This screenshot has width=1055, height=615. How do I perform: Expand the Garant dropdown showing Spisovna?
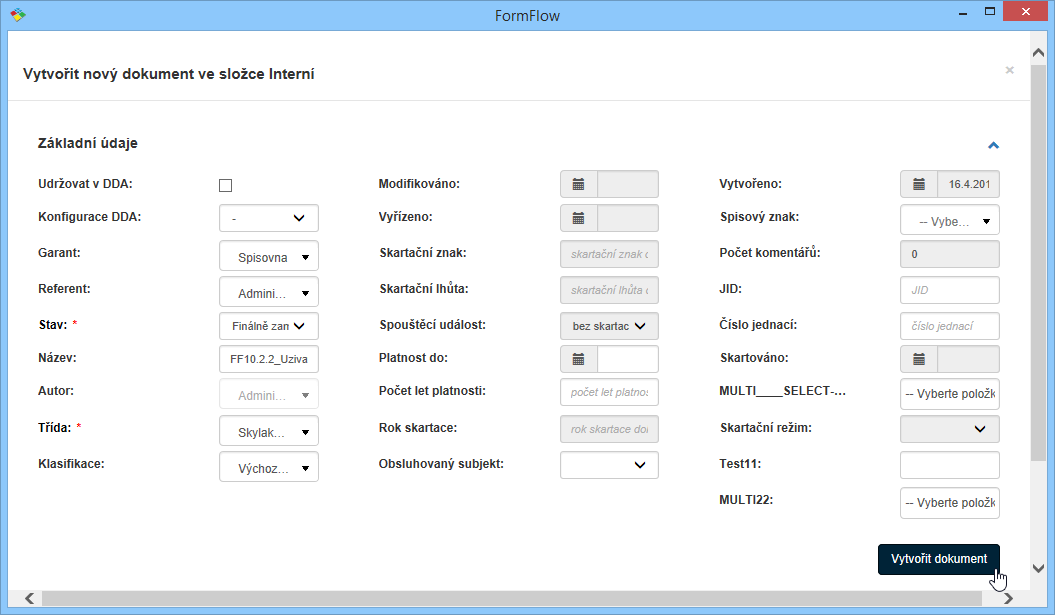click(268, 257)
